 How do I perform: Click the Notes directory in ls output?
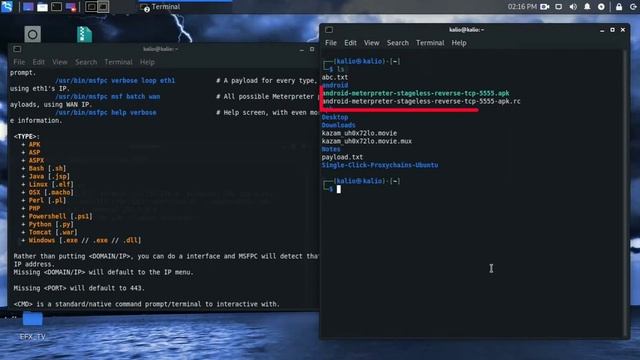331,149
